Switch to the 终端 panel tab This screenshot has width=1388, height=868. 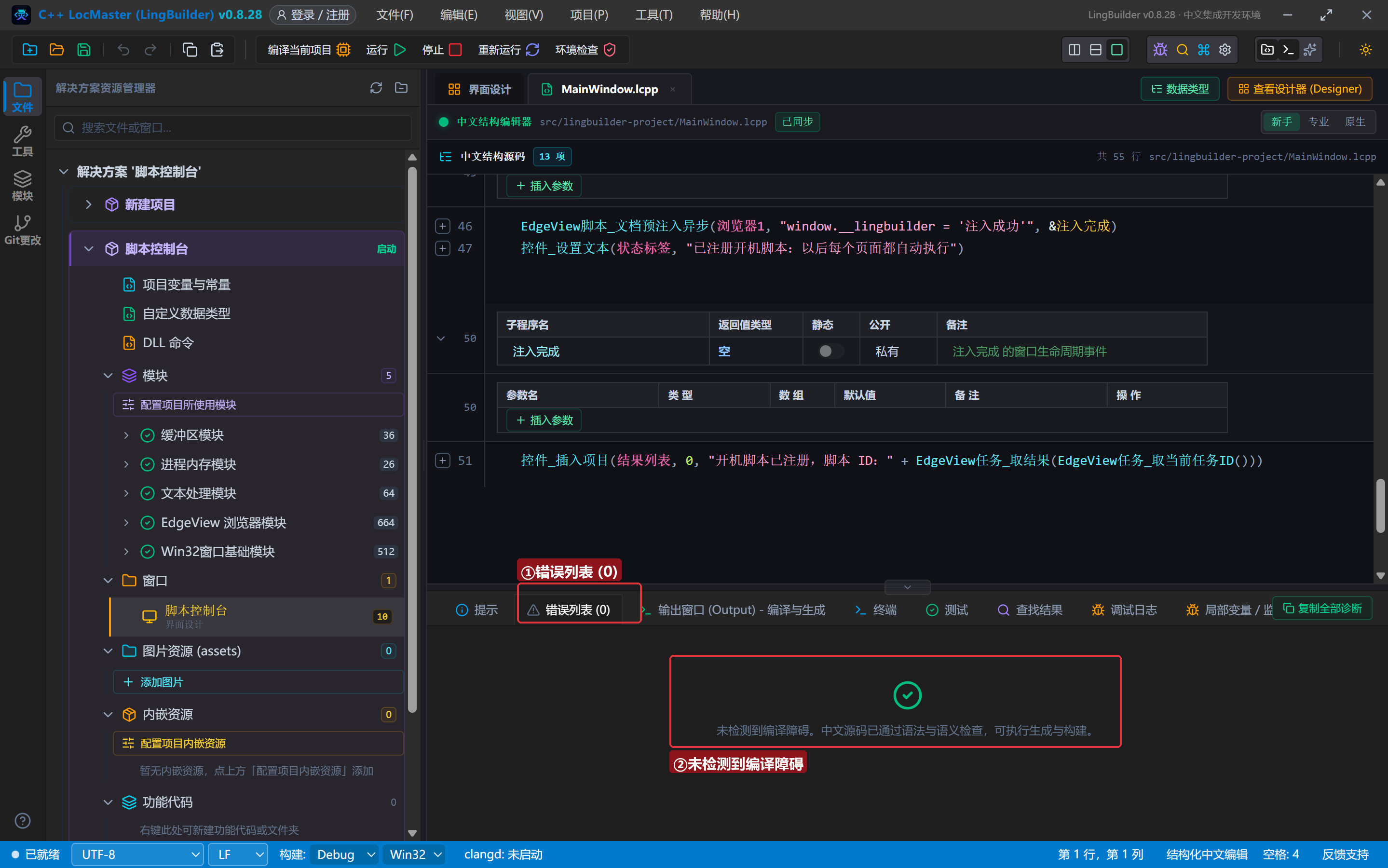pos(875,610)
